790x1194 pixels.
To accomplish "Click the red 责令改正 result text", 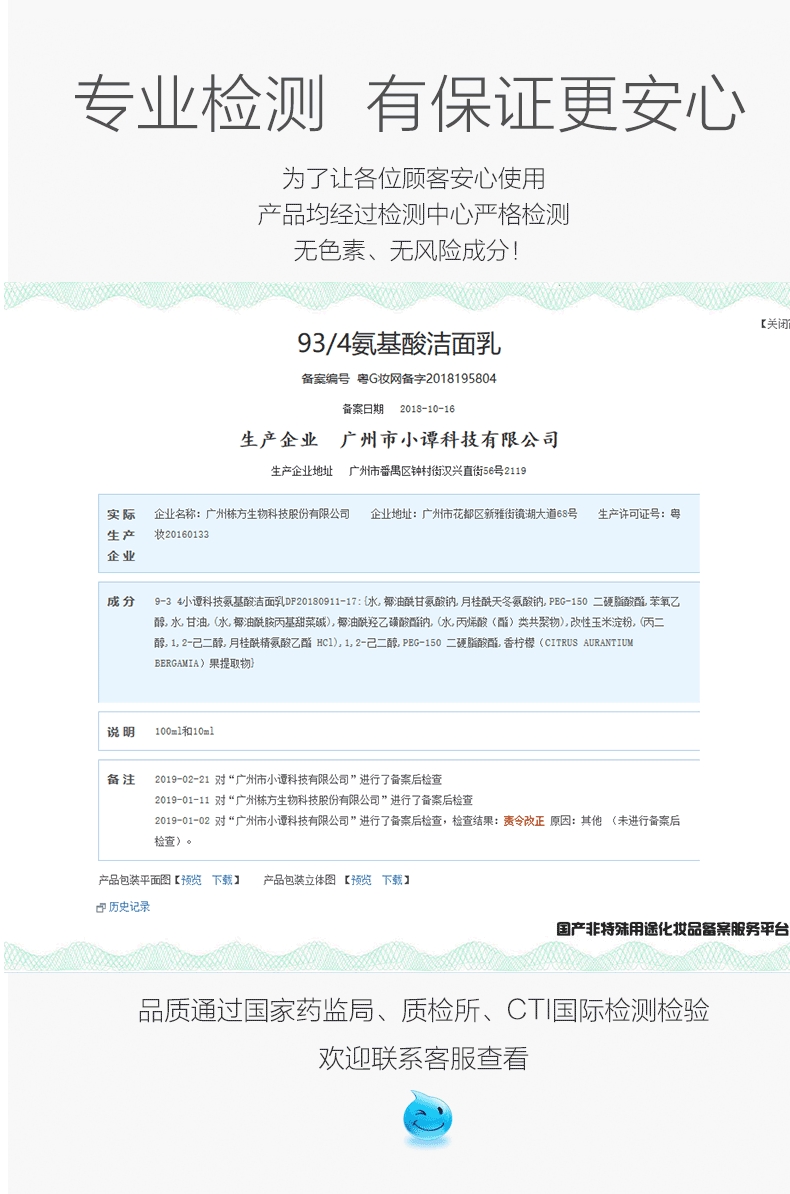I will pyautogui.click(x=523, y=821).
